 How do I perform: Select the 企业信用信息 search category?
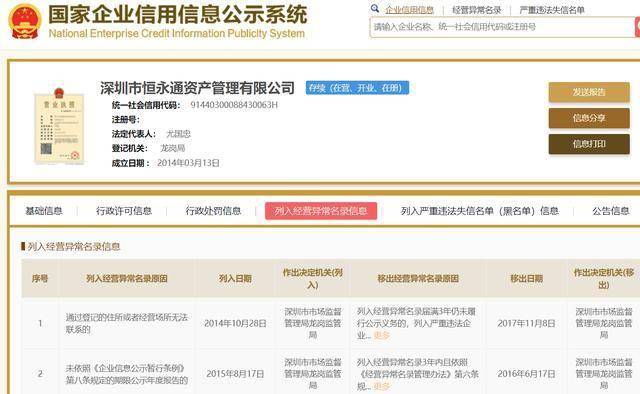pos(409,10)
